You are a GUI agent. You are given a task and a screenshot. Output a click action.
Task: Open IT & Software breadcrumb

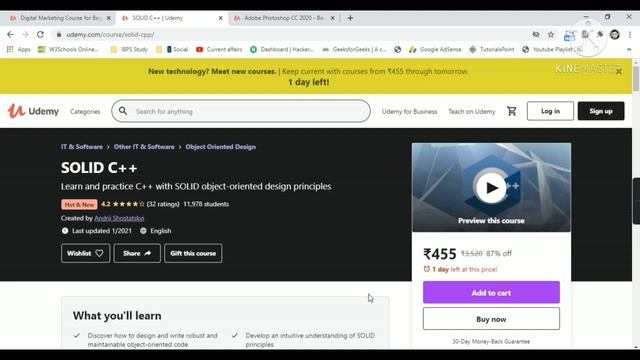coord(82,147)
